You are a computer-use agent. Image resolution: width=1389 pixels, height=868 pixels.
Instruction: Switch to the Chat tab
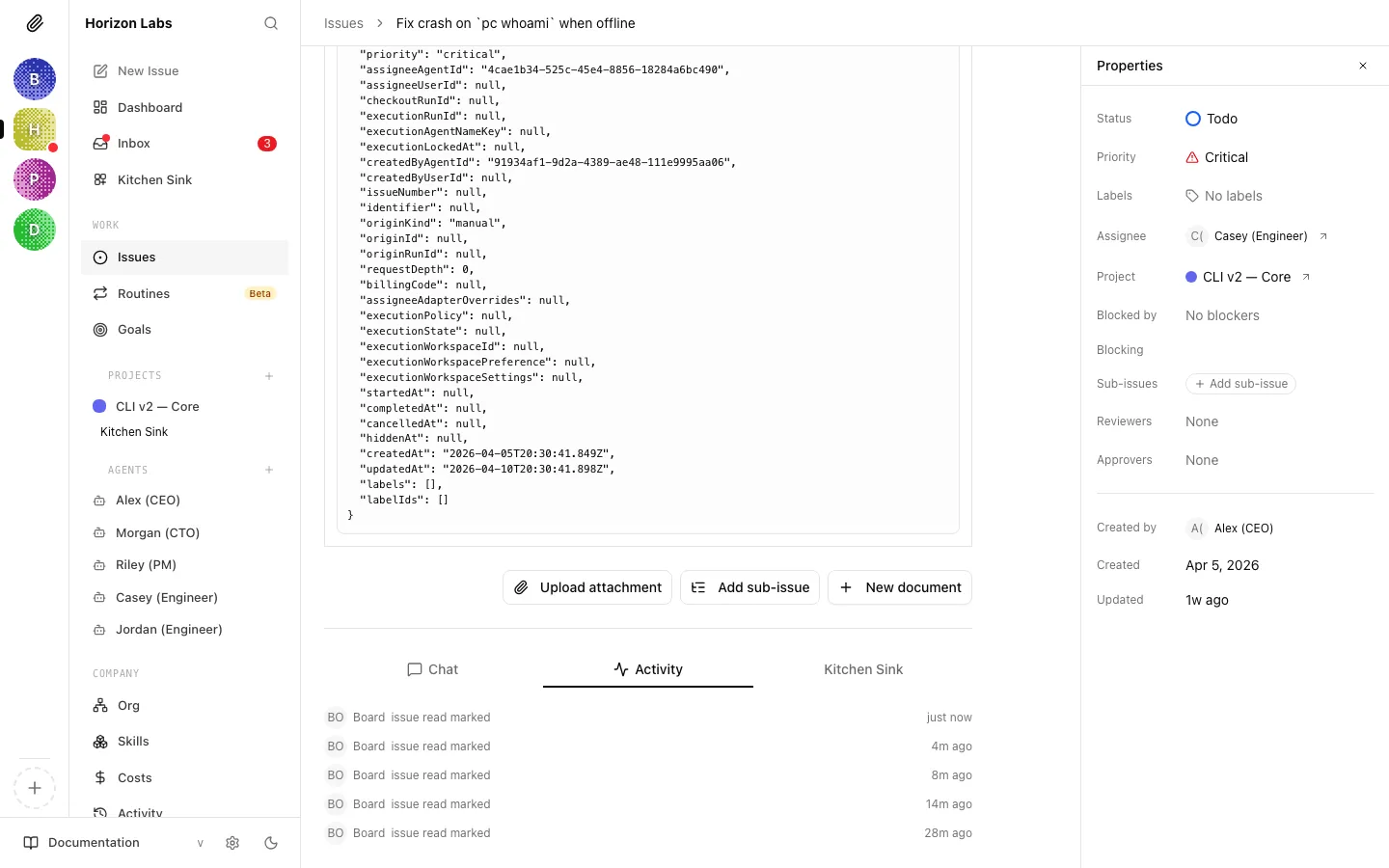click(433, 669)
